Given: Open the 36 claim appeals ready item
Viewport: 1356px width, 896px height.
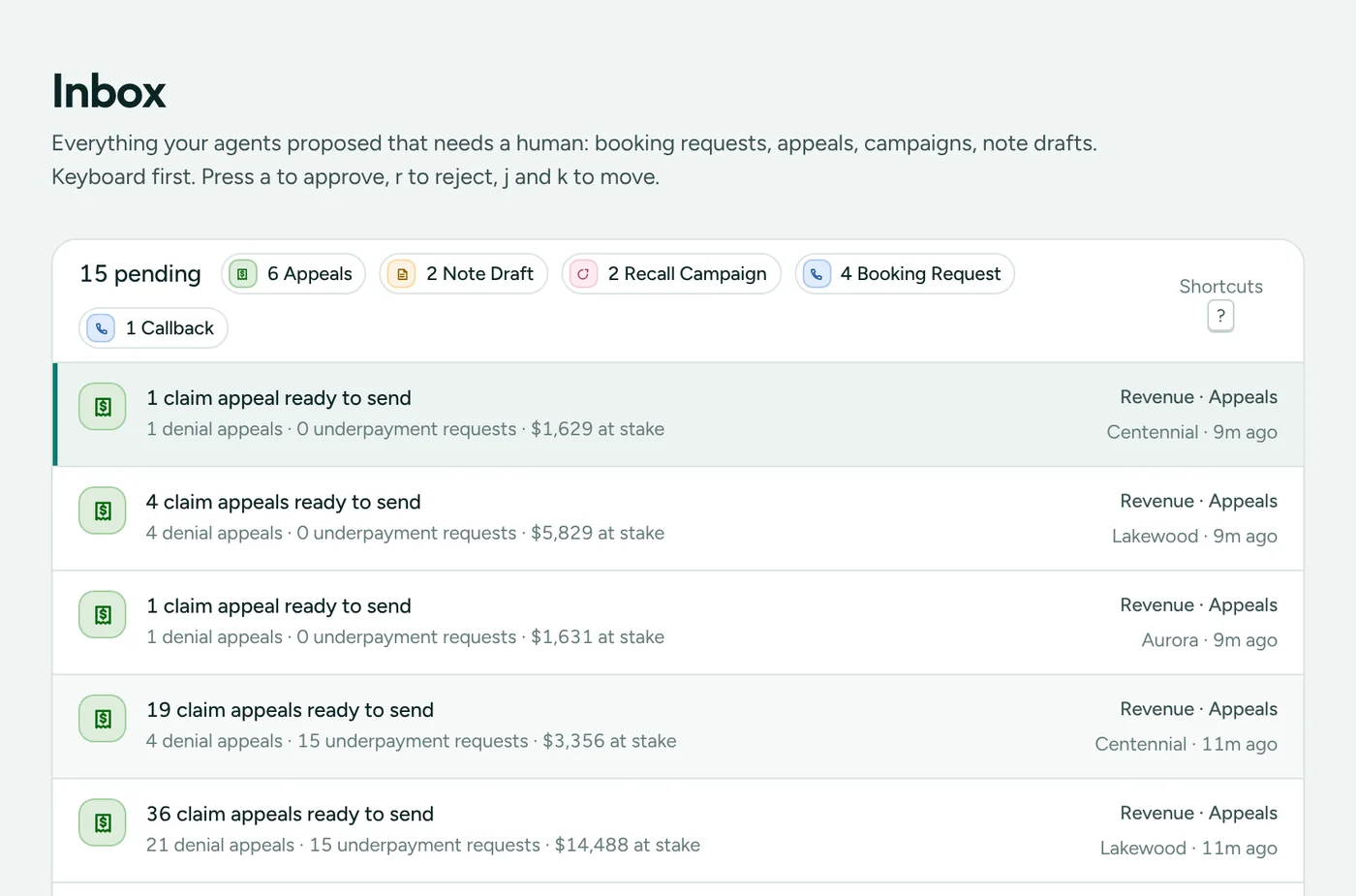Looking at the screenshot, I should pos(678,830).
